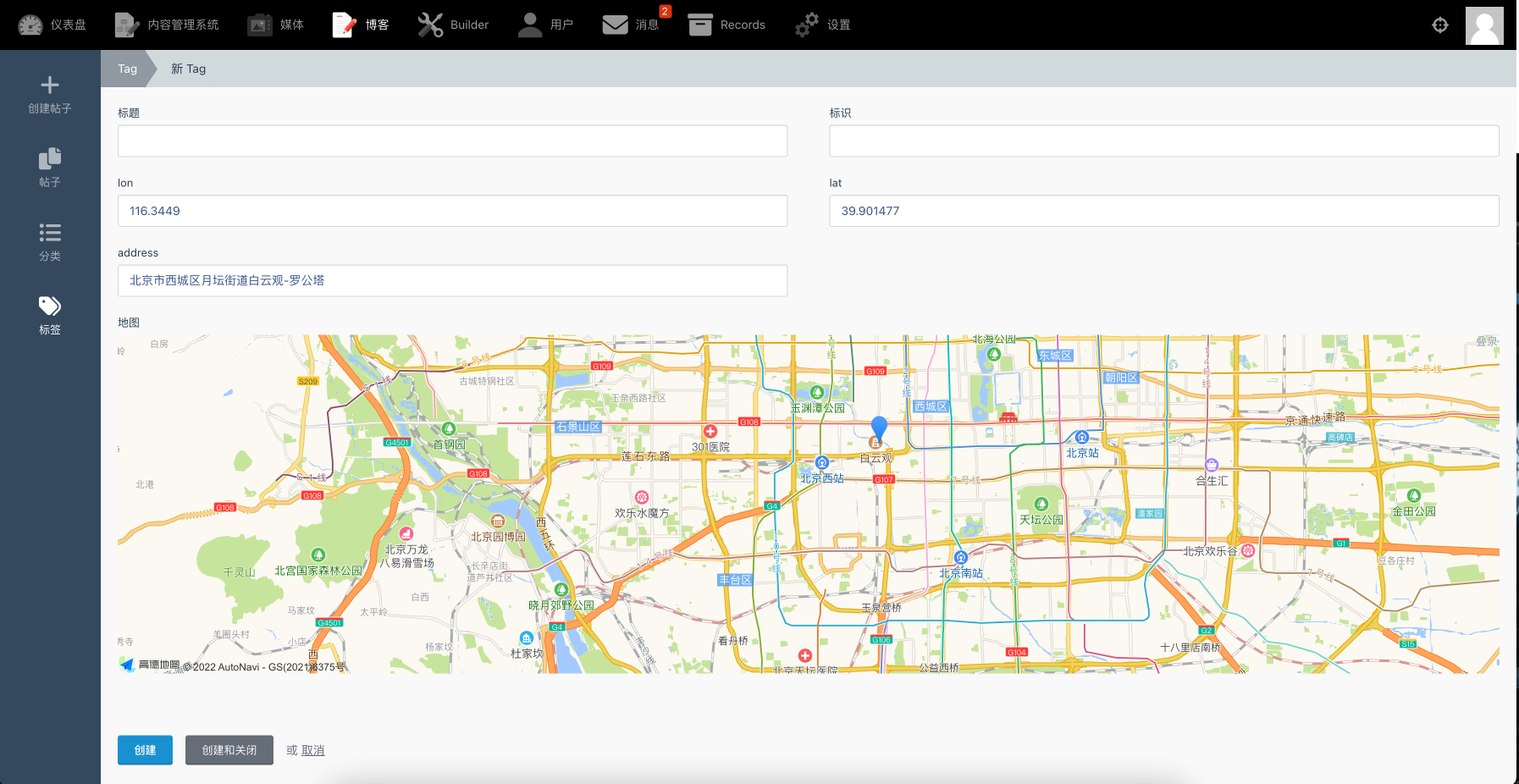Click the 取消 cancel link
This screenshot has width=1519, height=784.
click(313, 750)
